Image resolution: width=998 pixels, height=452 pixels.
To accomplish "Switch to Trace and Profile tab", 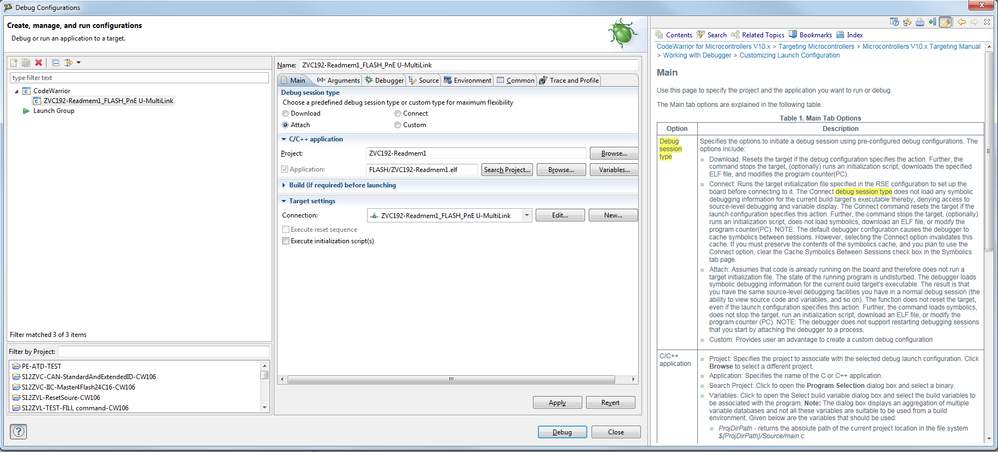I will [x=569, y=80].
